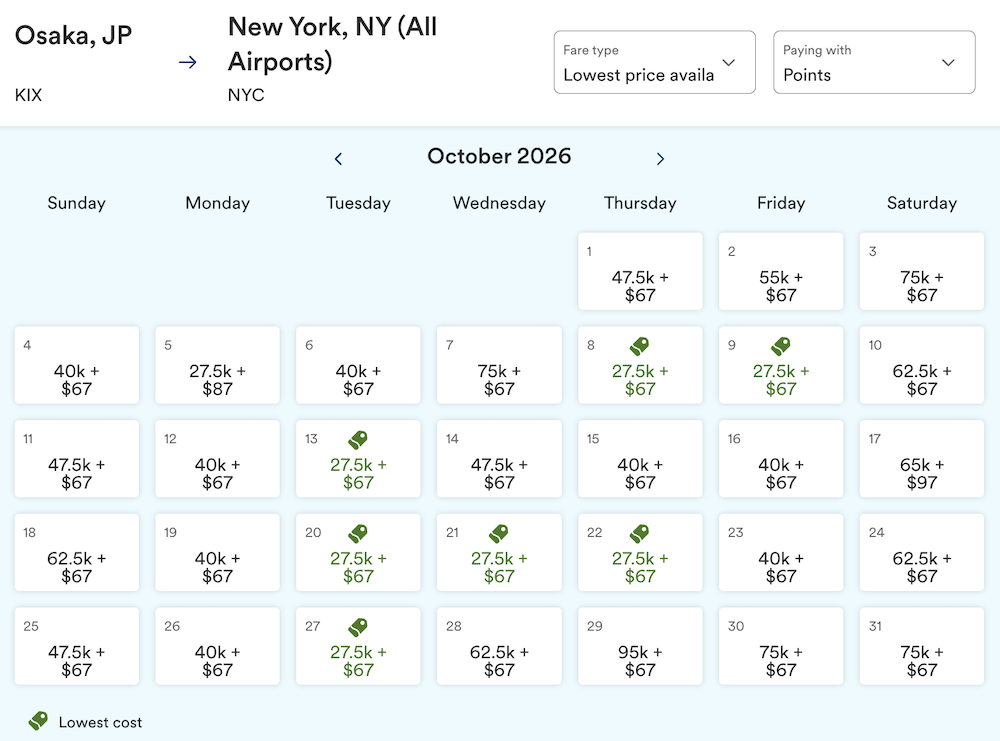Click the lowest cost tag on October 21
Viewport: 1000px width, 741px height.
[x=498, y=534]
